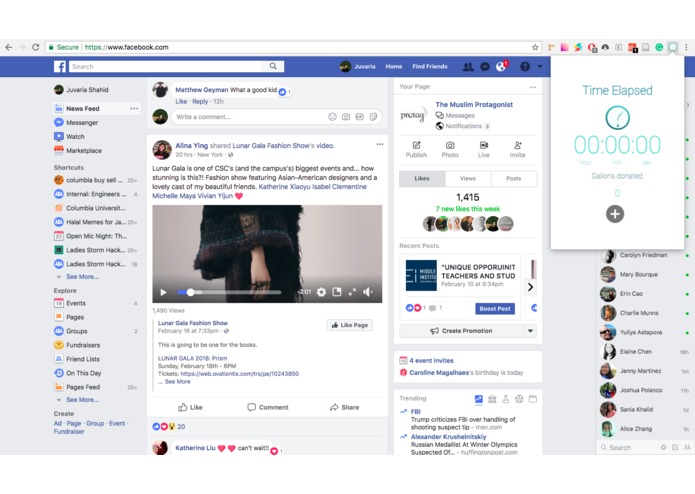Viewport: 695px width, 494px height.
Task: Click Photo on Your Page
Action: point(450,150)
